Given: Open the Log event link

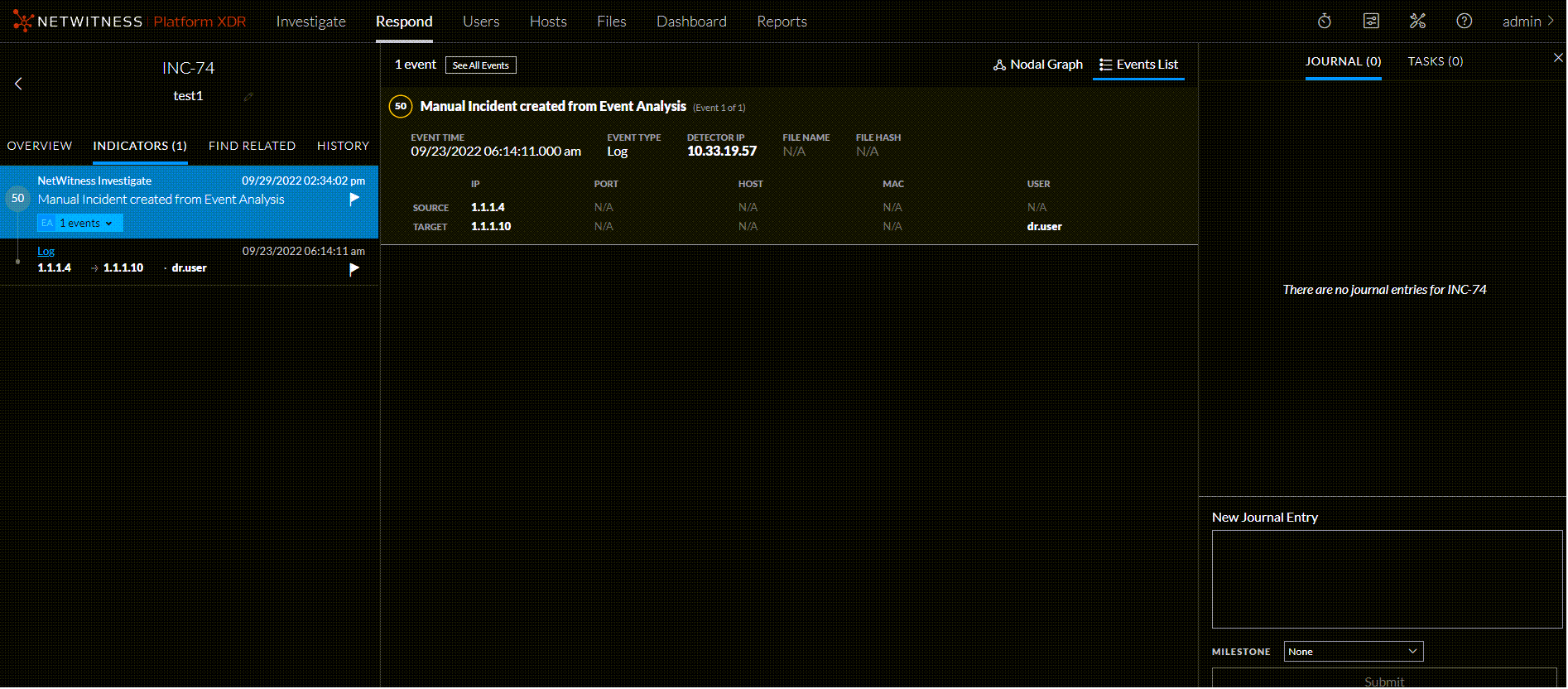Looking at the screenshot, I should (46, 251).
